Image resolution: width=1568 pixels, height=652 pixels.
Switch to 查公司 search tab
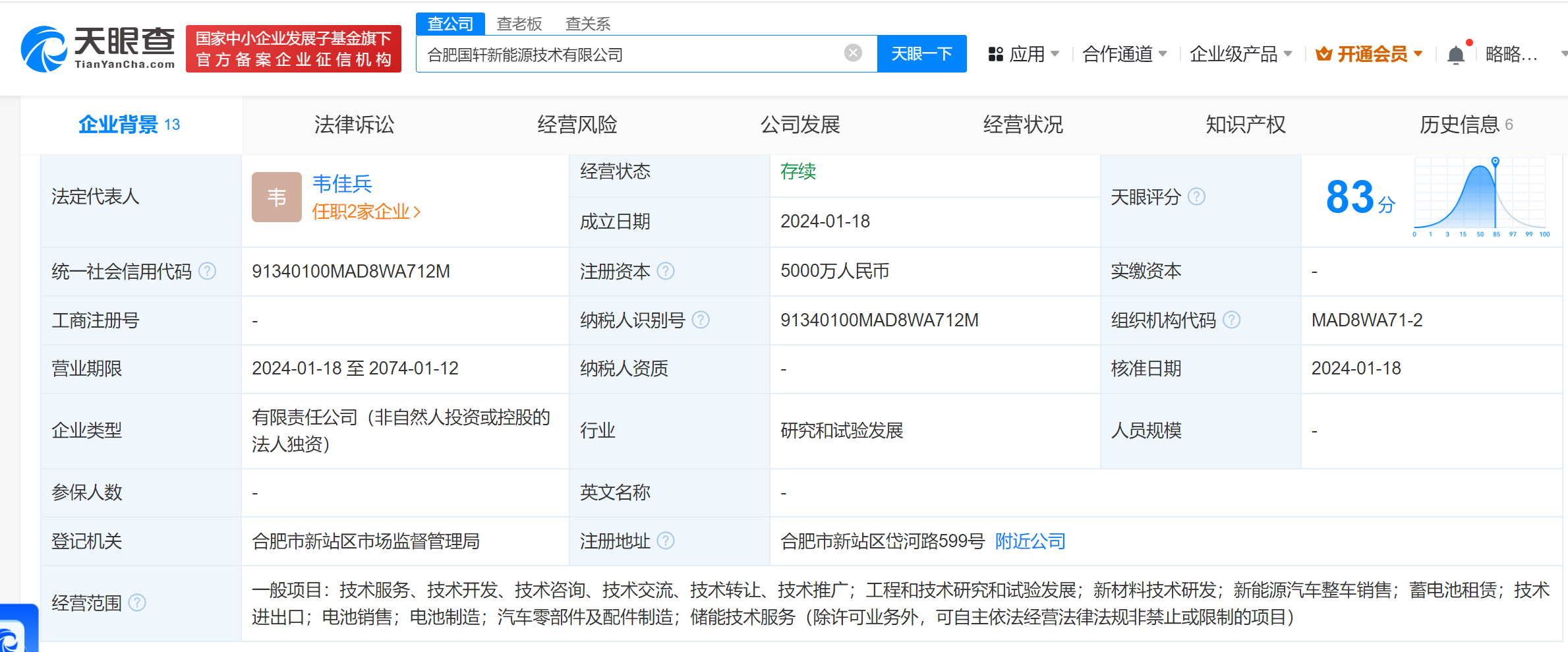pyautogui.click(x=450, y=24)
